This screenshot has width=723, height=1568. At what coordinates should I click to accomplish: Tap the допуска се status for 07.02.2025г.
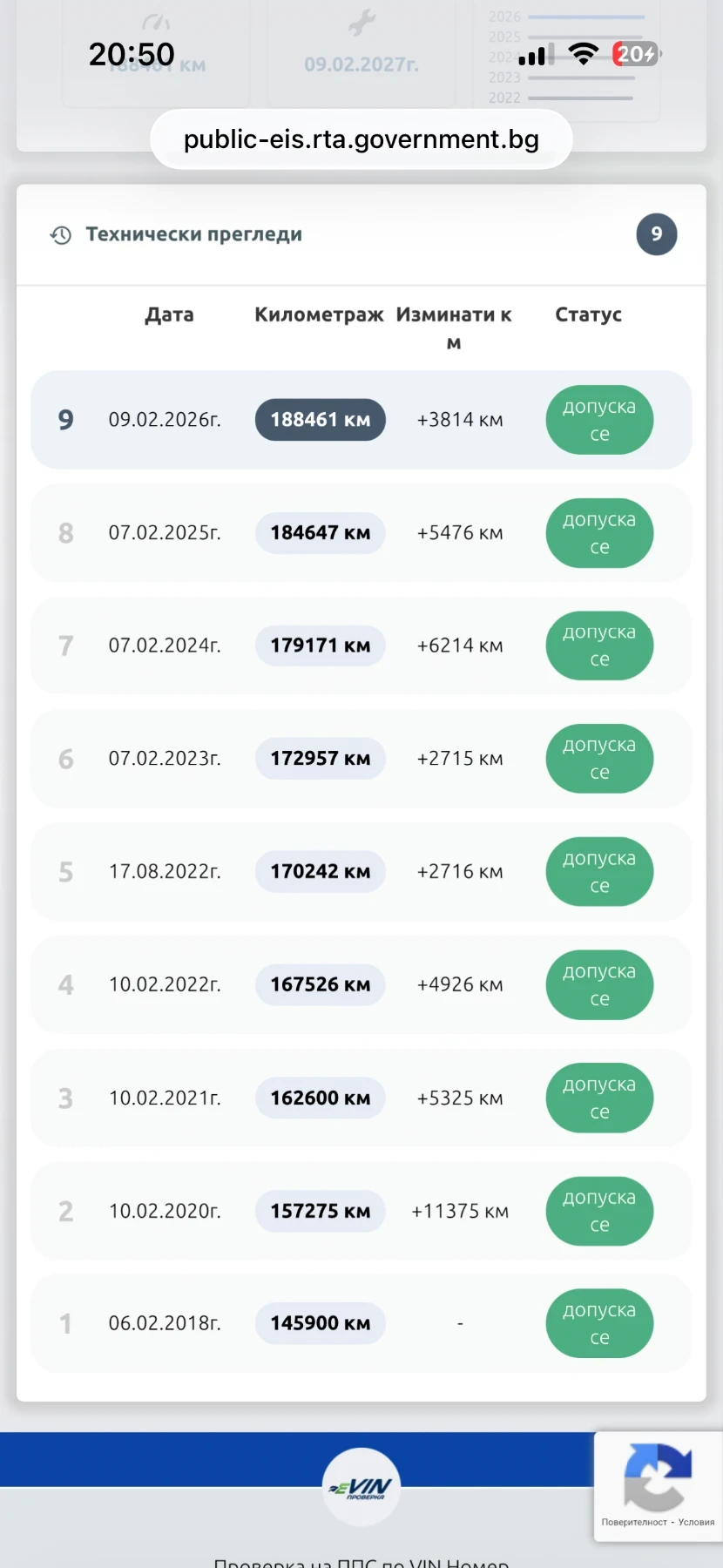coord(599,533)
